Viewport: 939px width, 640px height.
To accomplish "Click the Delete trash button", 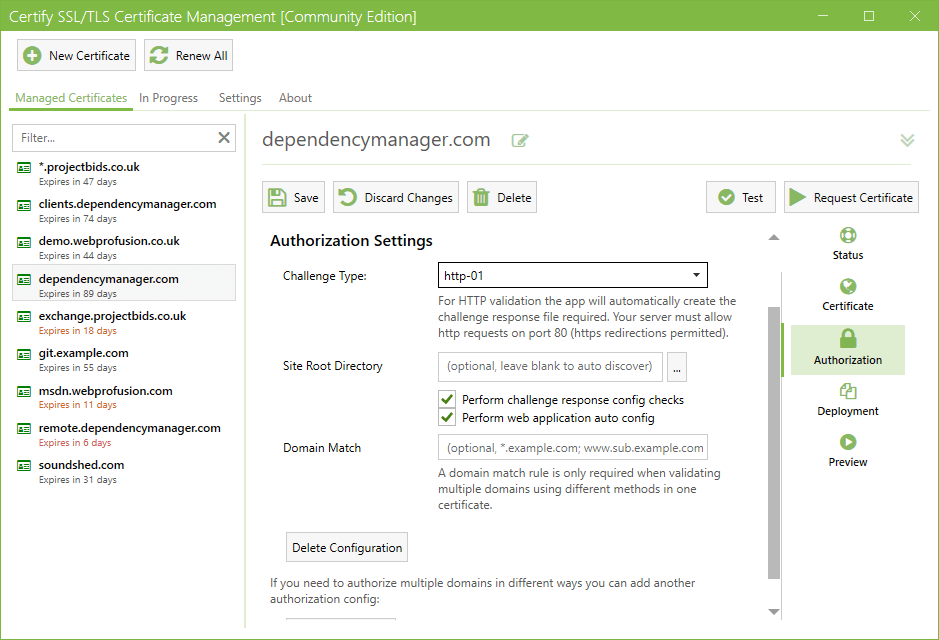I will click(502, 198).
